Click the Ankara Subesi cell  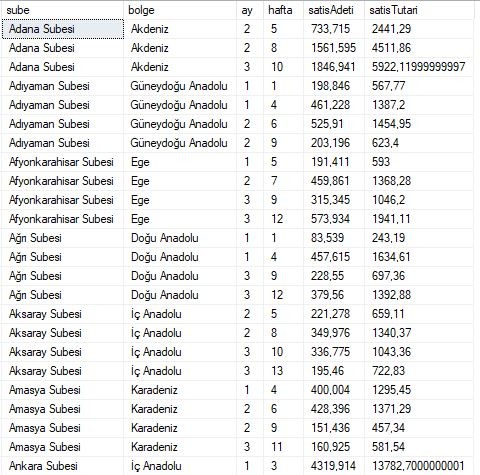(63, 466)
